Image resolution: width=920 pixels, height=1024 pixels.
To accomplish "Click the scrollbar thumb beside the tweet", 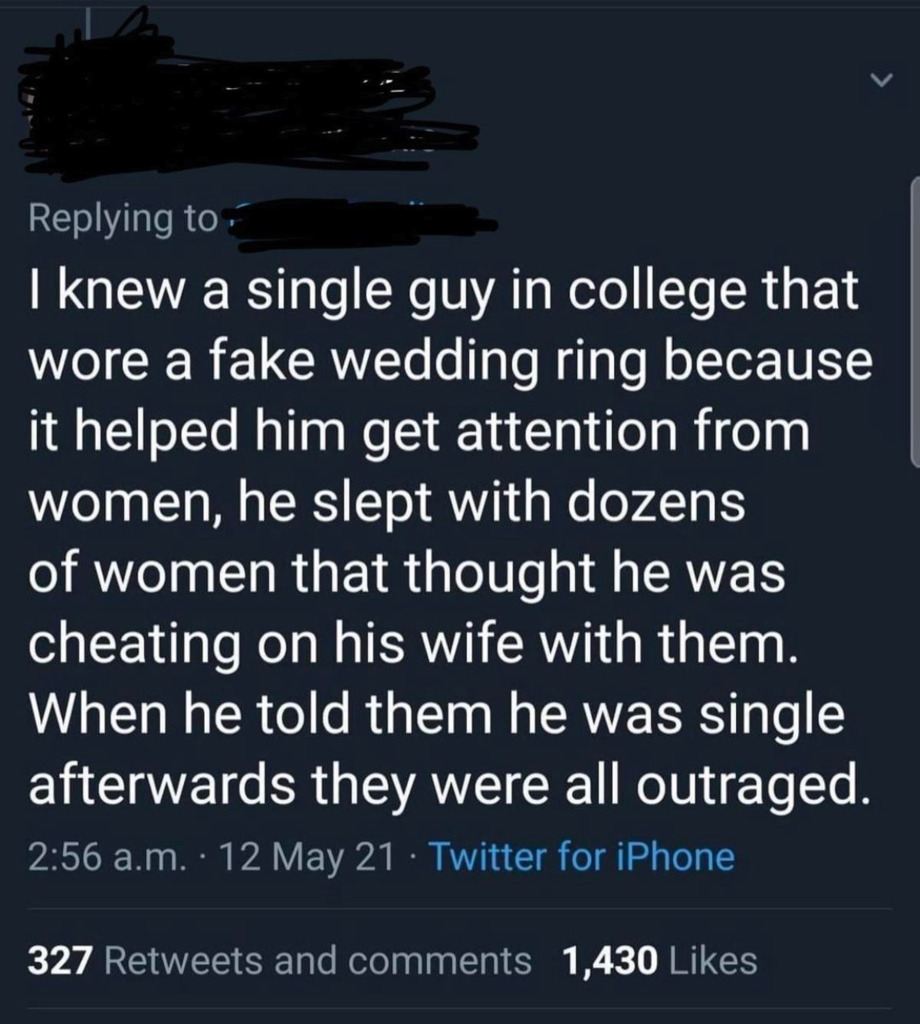I will (x=915, y=320).
